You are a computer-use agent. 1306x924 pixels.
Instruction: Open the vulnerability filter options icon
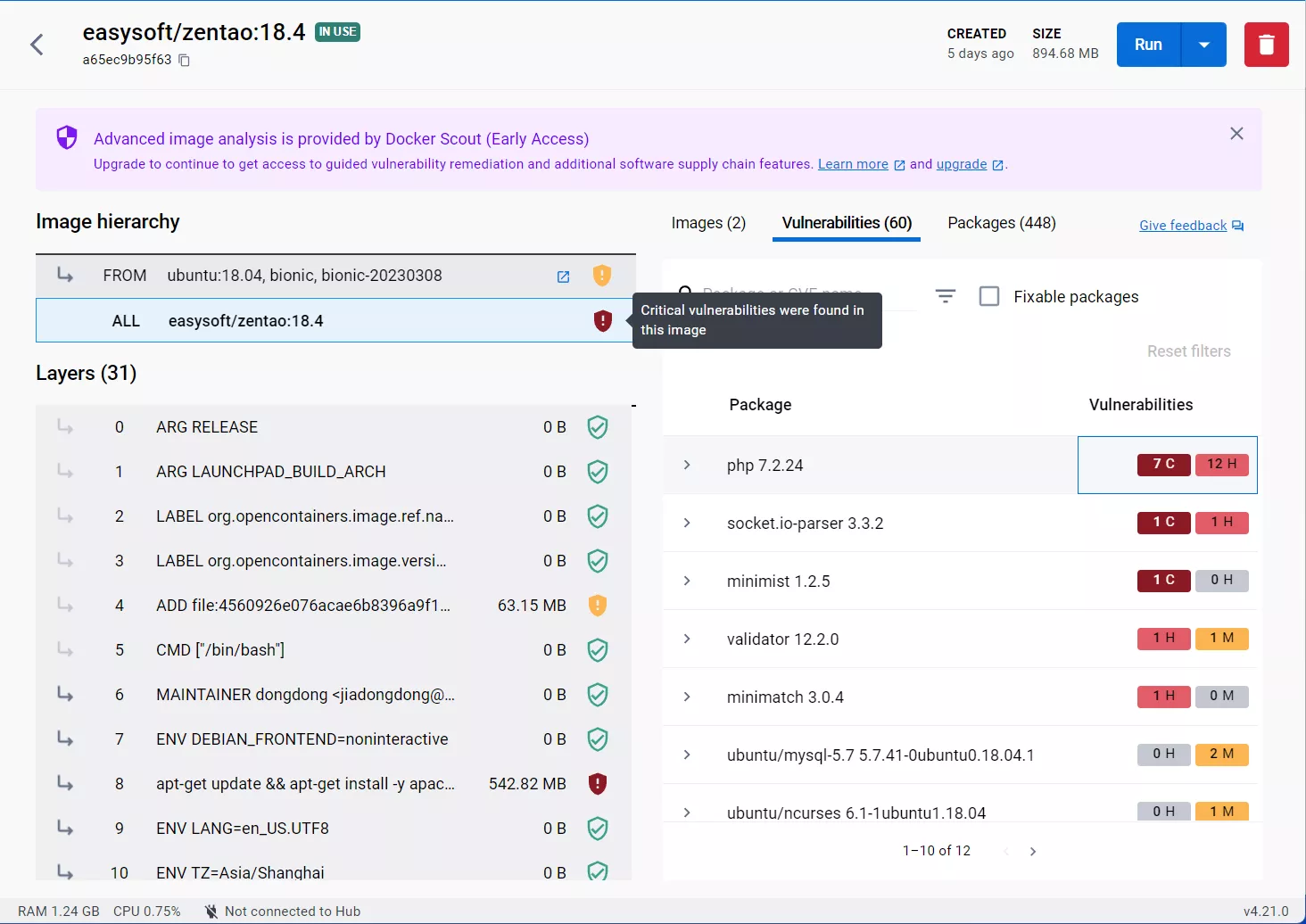tap(946, 296)
